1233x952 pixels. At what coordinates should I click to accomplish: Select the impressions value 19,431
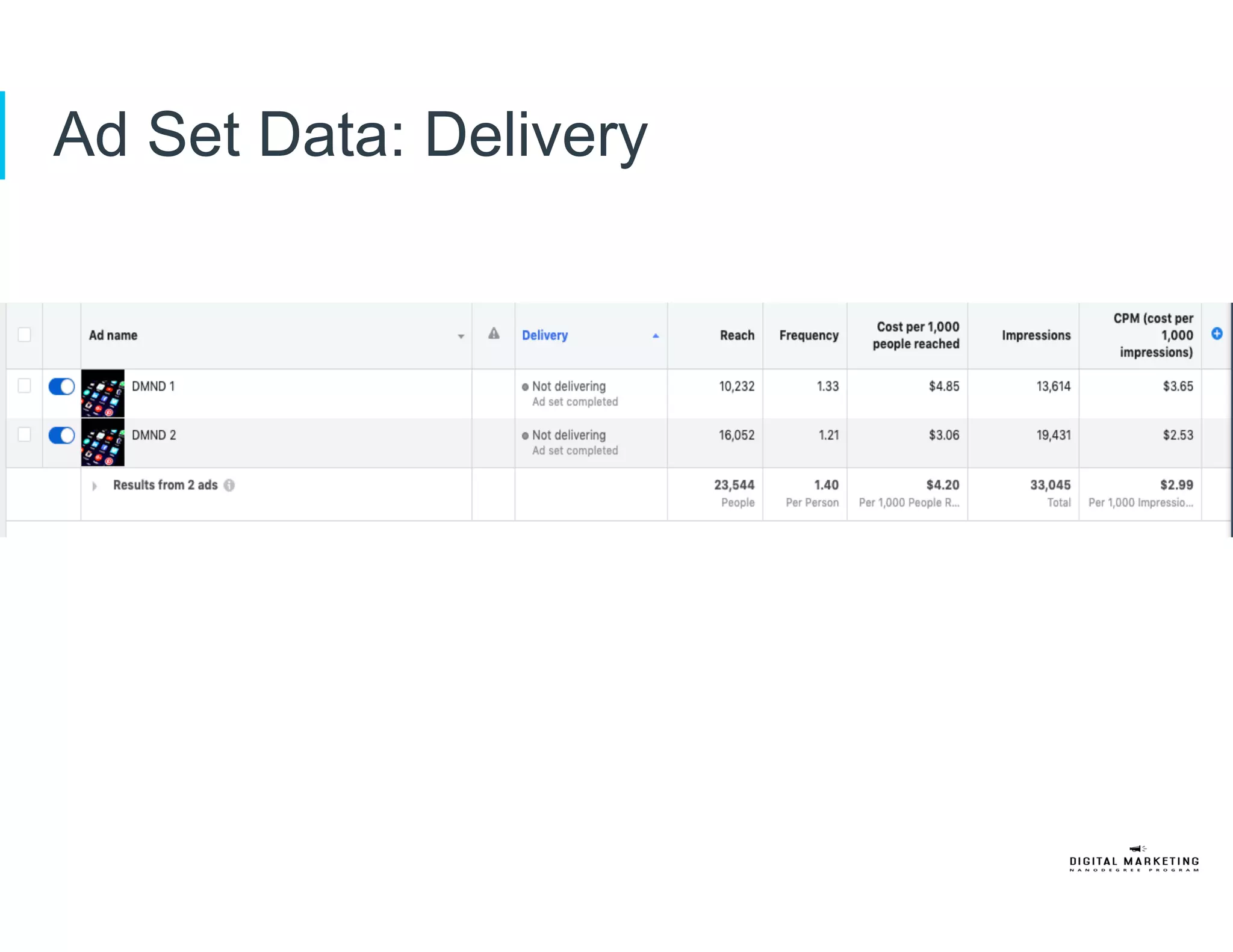1054,435
